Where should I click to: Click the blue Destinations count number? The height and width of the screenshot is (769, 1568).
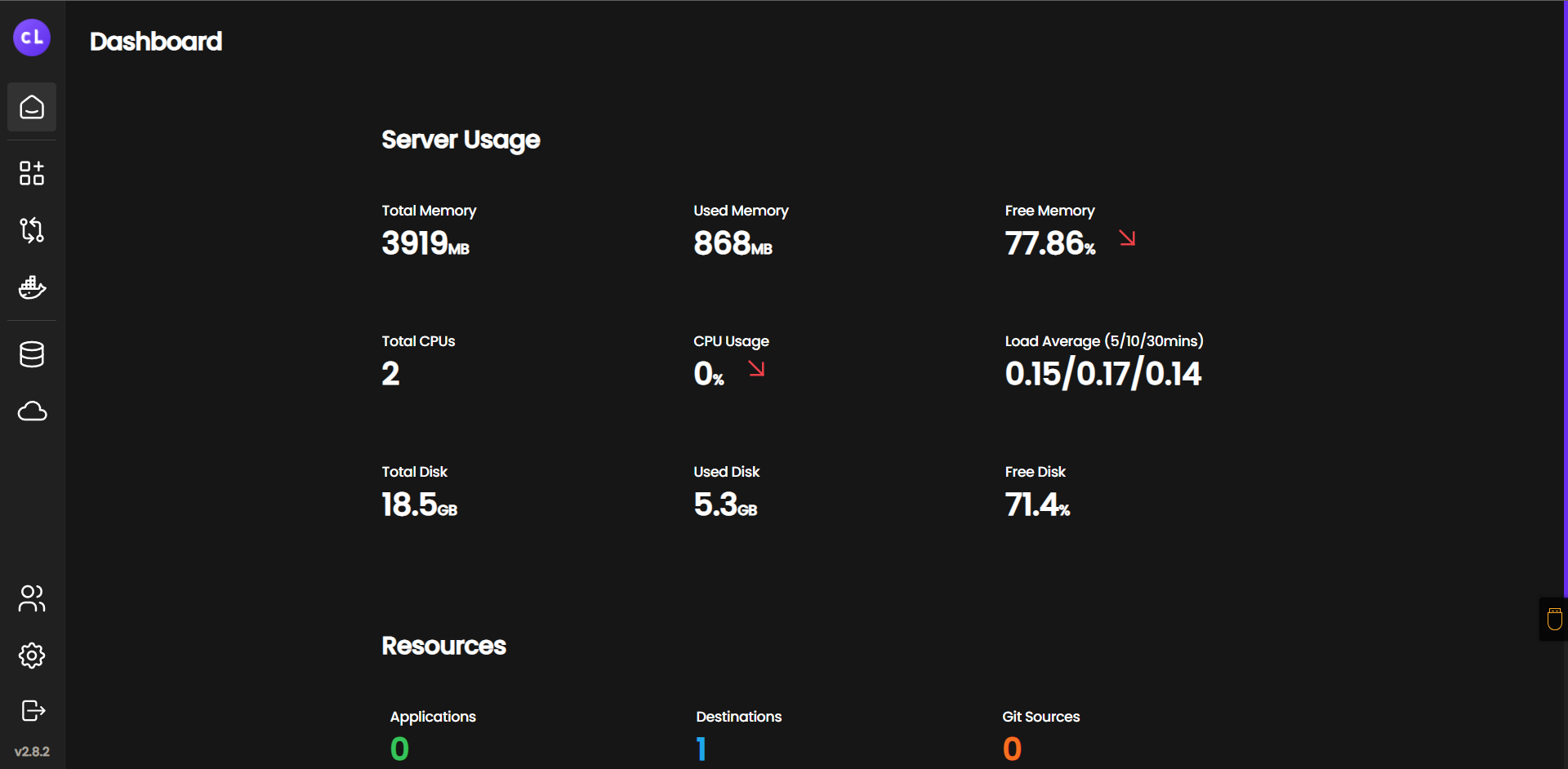pyautogui.click(x=701, y=749)
